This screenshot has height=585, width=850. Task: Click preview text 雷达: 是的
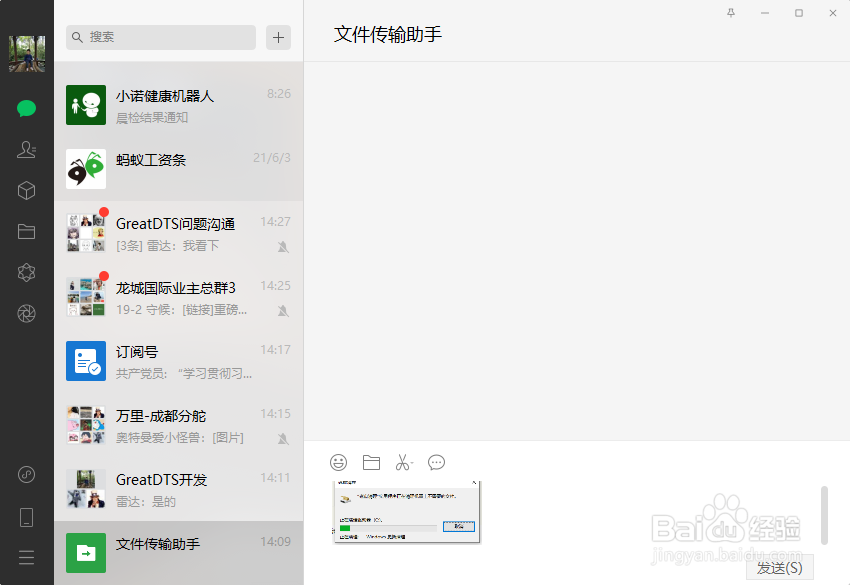(x=146, y=502)
